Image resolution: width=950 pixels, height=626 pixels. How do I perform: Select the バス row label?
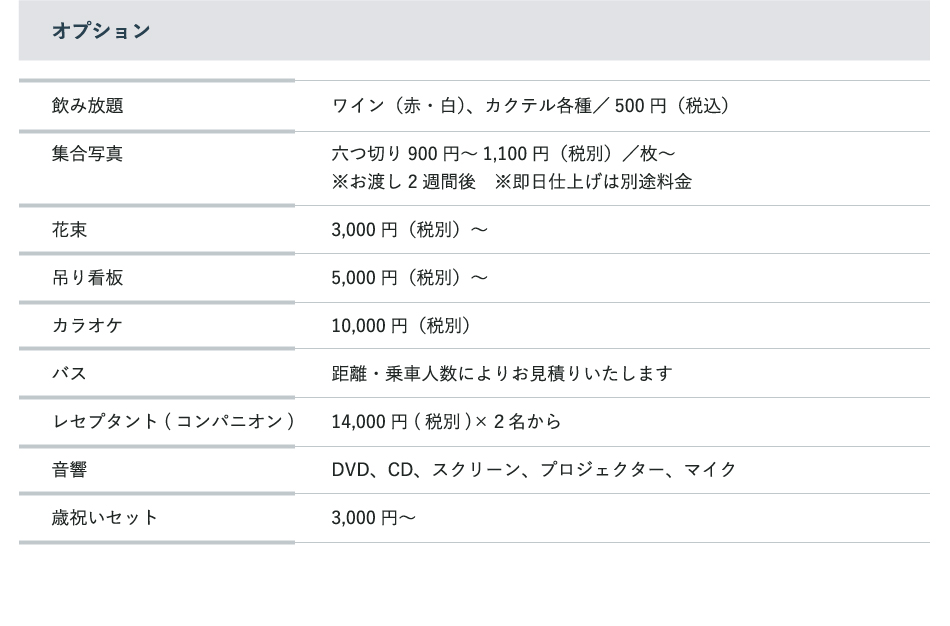pos(70,374)
